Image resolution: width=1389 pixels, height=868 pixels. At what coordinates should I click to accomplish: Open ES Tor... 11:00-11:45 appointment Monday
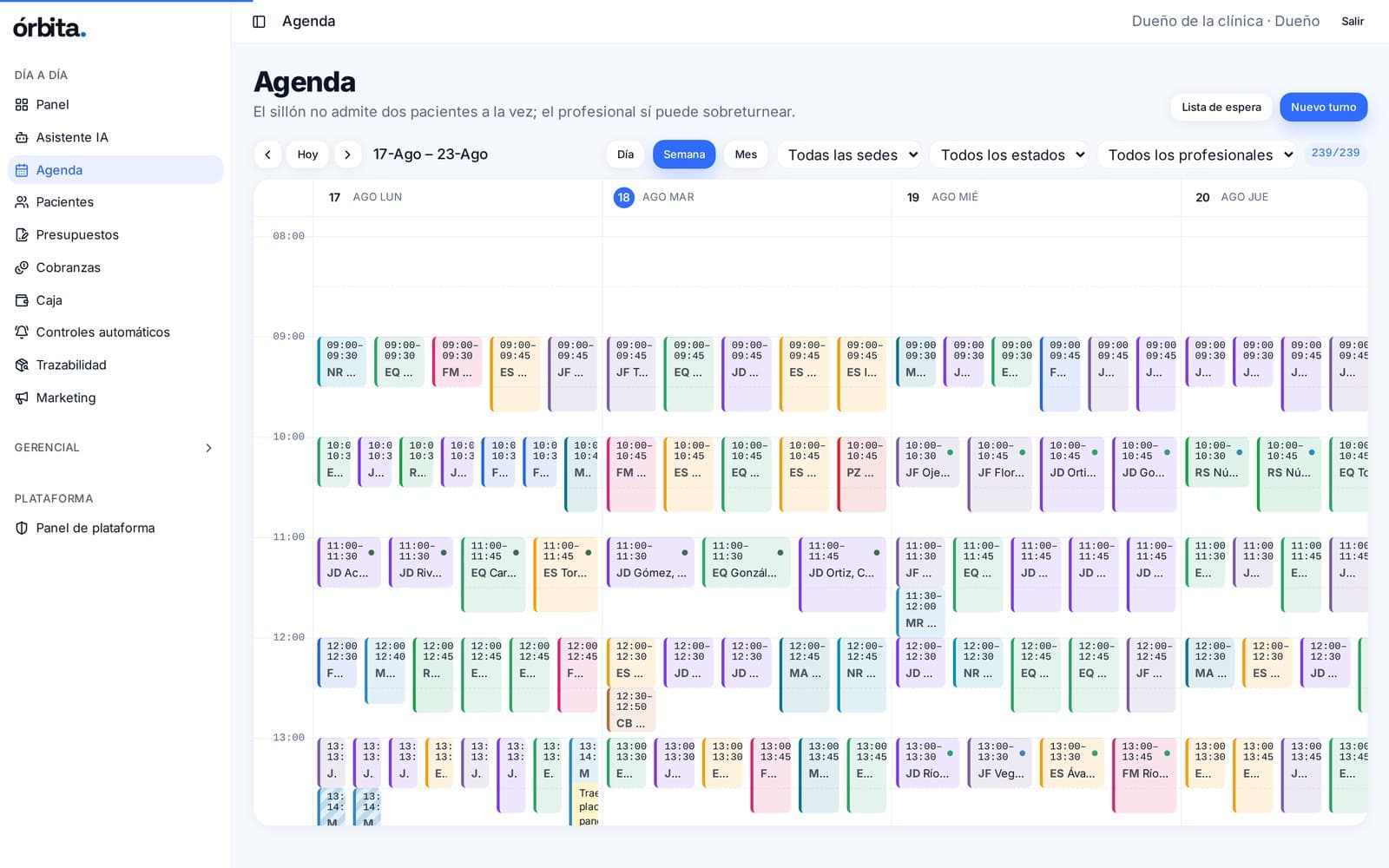click(x=565, y=575)
